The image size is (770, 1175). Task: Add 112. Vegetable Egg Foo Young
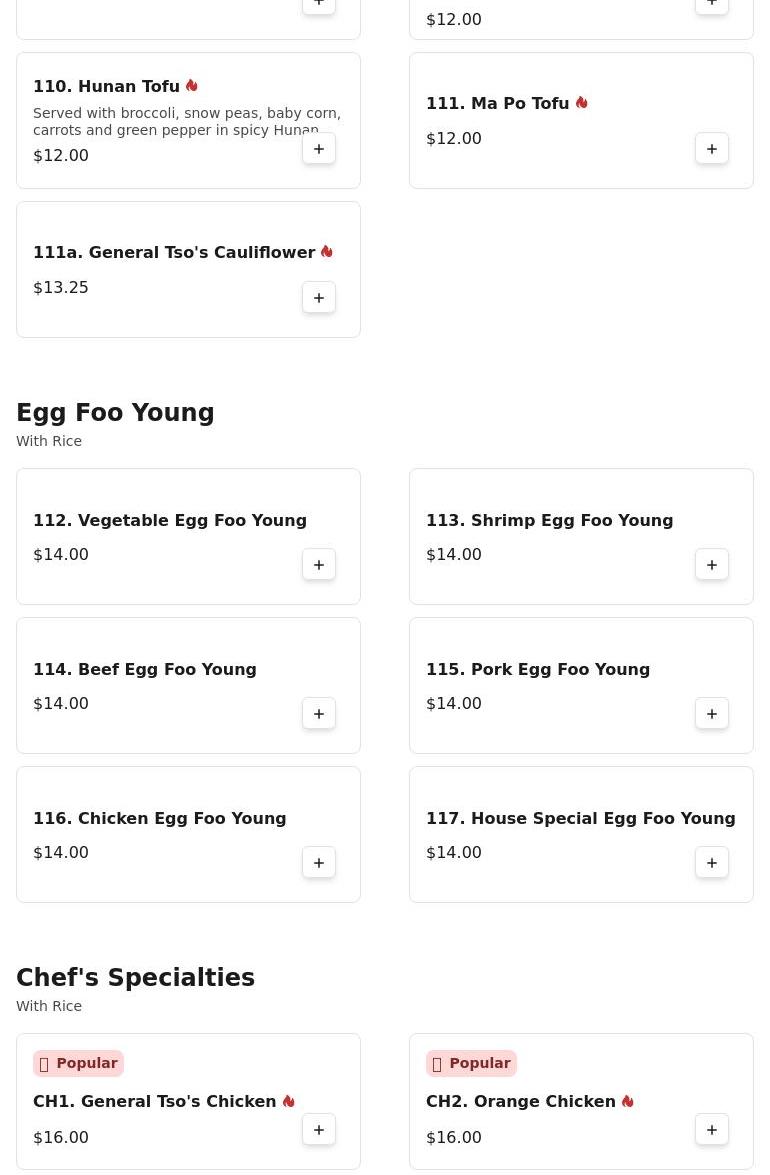coord(318,564)
